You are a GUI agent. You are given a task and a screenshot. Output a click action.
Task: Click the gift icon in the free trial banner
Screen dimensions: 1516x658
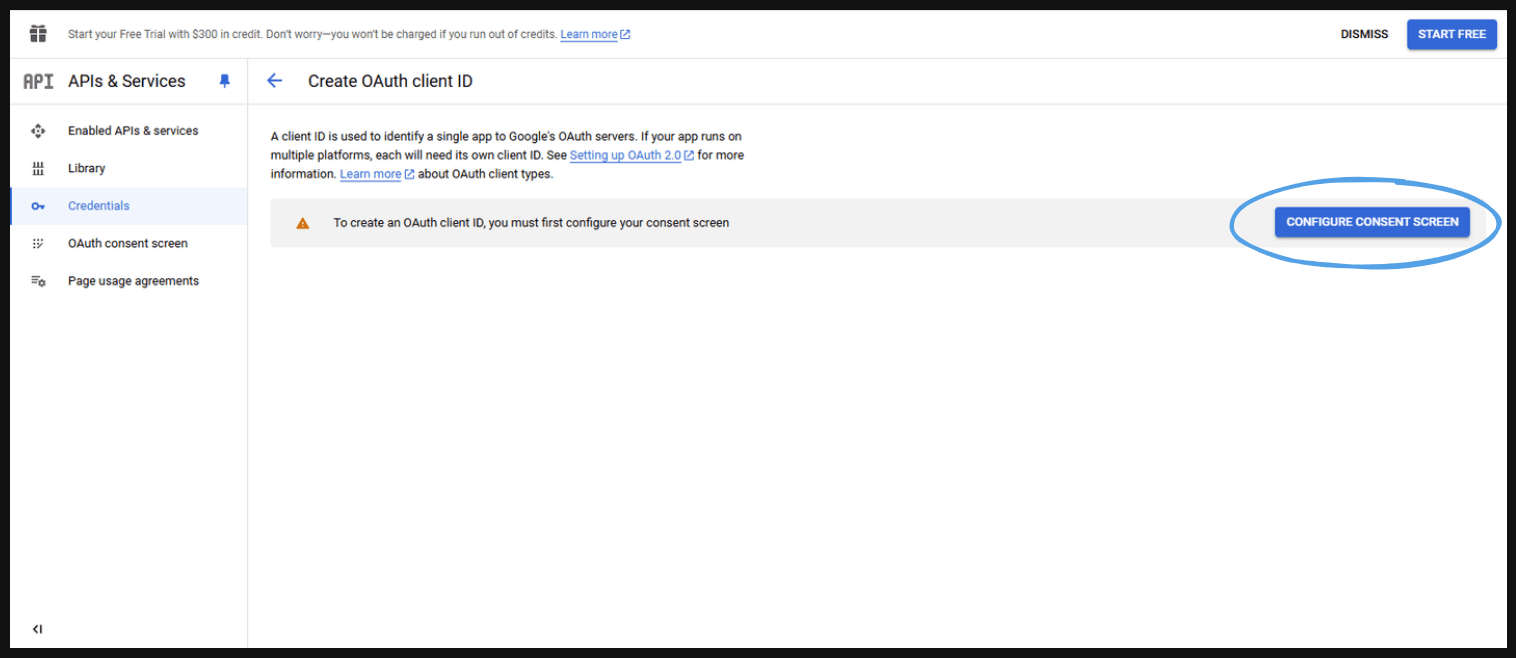(38, 34)
